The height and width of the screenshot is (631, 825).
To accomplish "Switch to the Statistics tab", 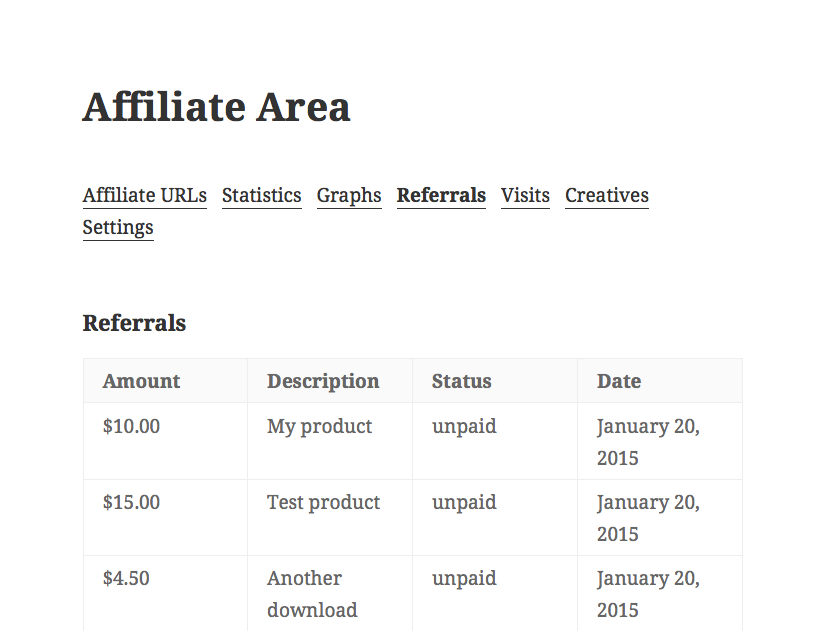I will tap(261, 195).
